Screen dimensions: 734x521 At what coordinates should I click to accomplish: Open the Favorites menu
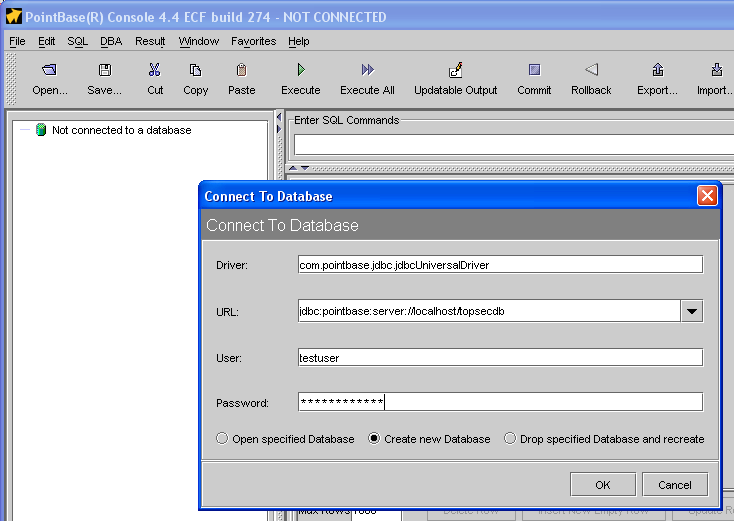[x=253, y=42]
